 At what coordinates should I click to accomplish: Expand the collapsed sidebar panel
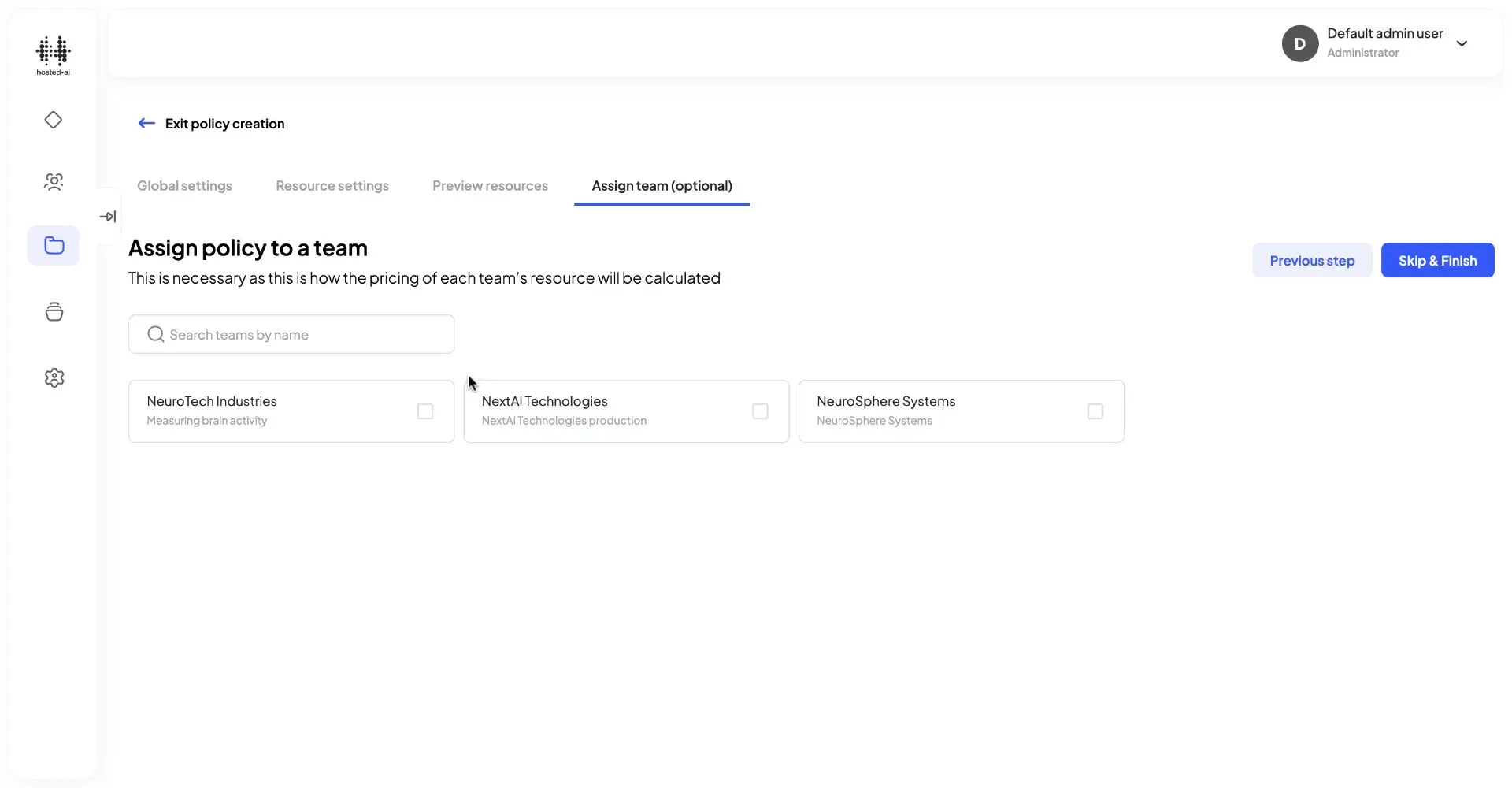[x=109, y=216]
